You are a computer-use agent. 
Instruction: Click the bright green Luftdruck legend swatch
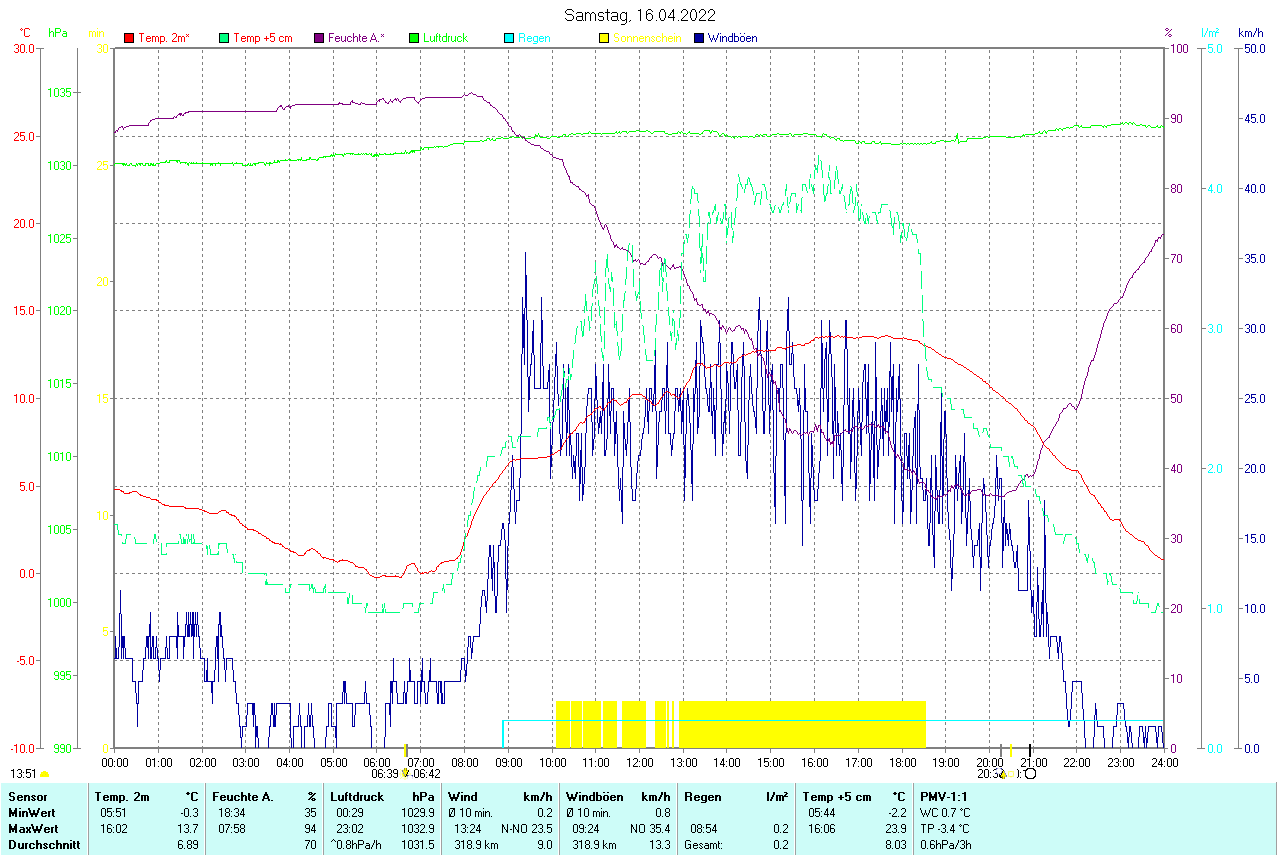click(414, 38)
